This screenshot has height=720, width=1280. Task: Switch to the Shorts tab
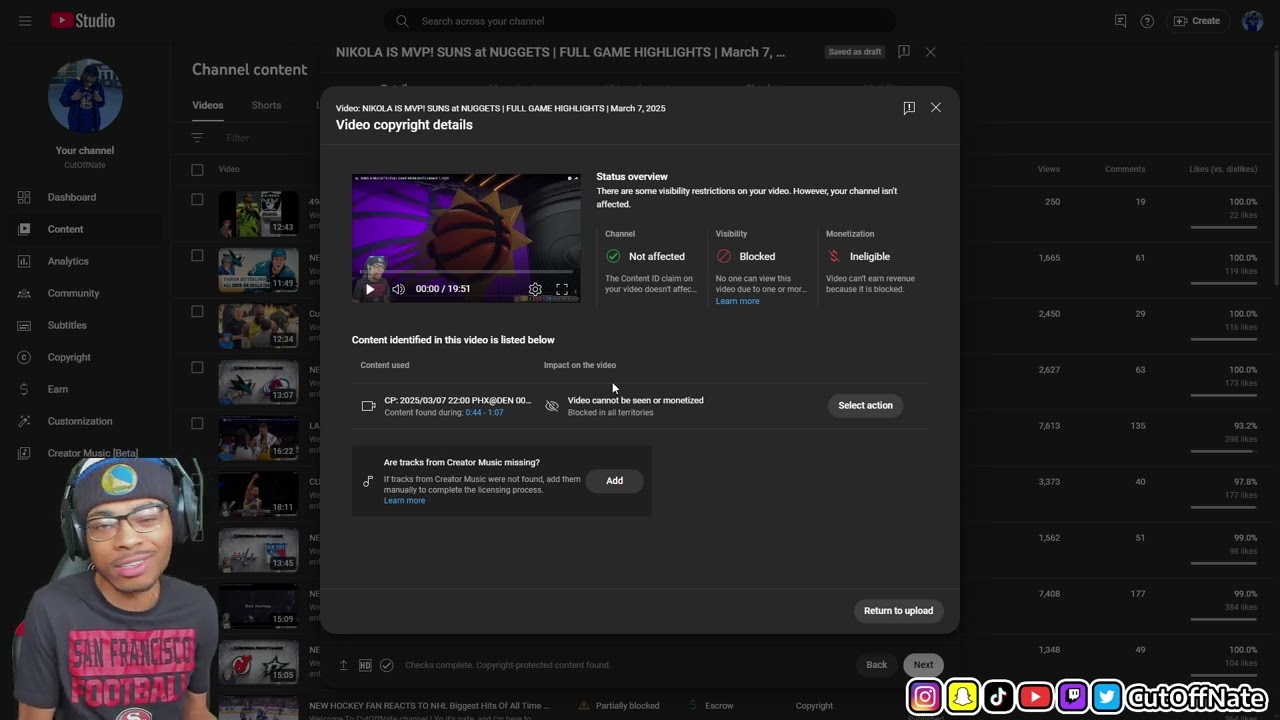[266, 105]
